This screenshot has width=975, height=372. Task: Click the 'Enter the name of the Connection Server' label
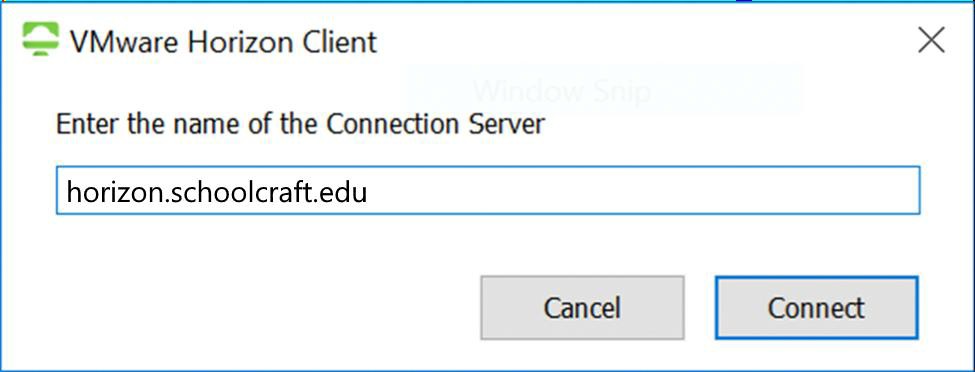(300, 124)
